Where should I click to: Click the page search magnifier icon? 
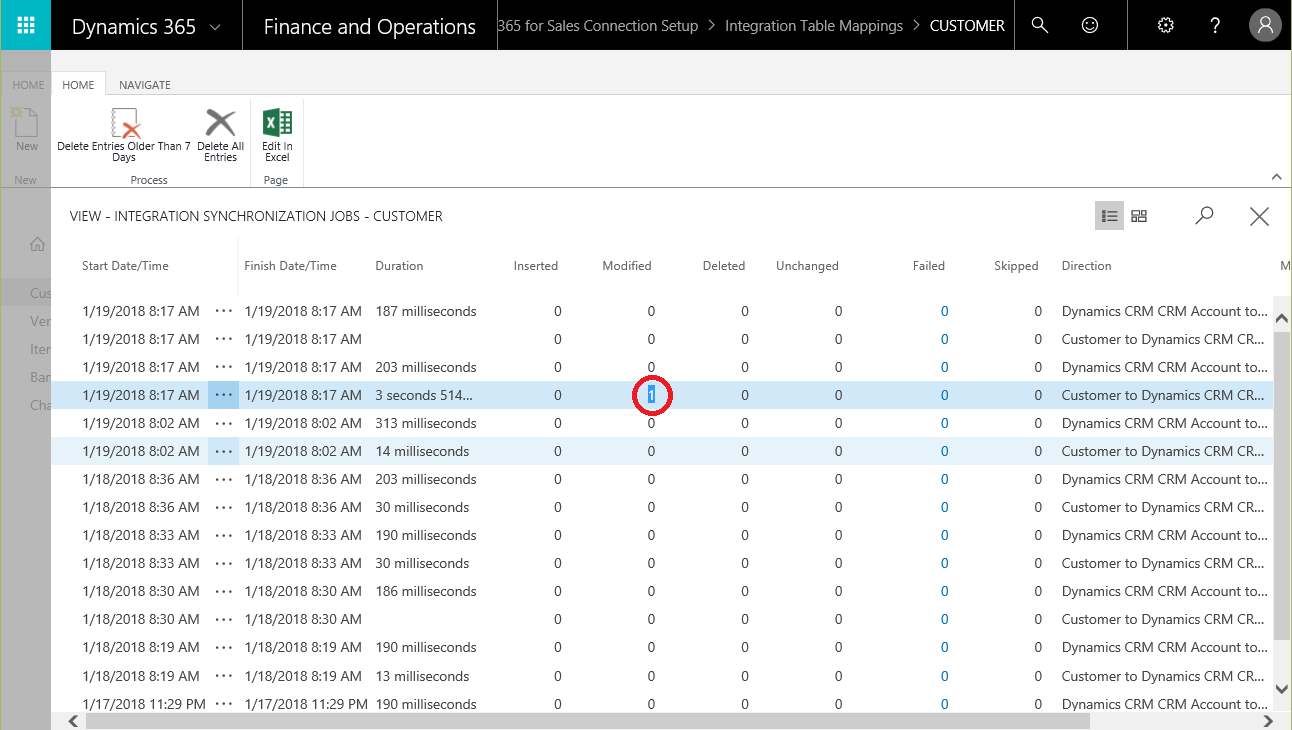tap(1205, 215)
